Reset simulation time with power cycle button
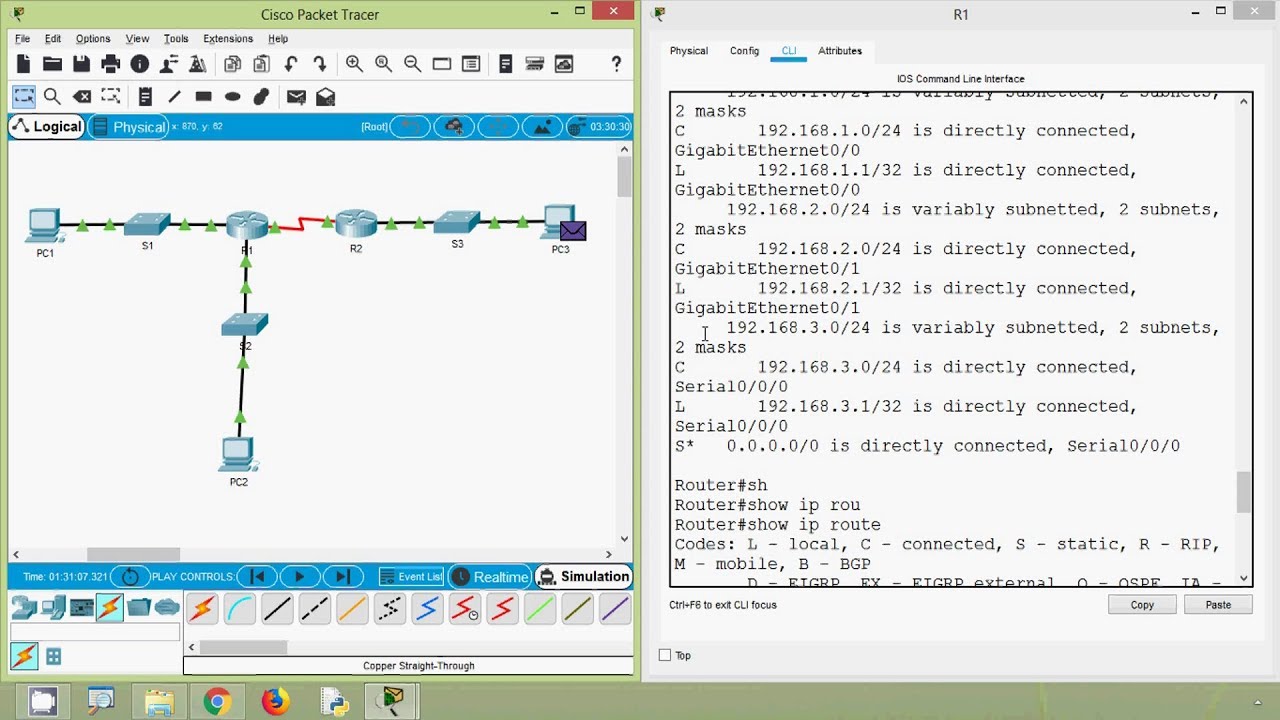This screenshot has width=1280, height=720. click(x=130, y=577)
